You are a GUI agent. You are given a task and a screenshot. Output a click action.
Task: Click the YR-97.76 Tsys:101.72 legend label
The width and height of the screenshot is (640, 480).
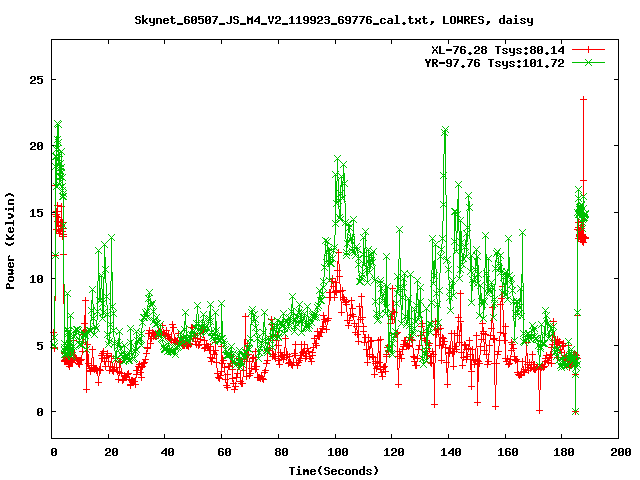point(494,63)
